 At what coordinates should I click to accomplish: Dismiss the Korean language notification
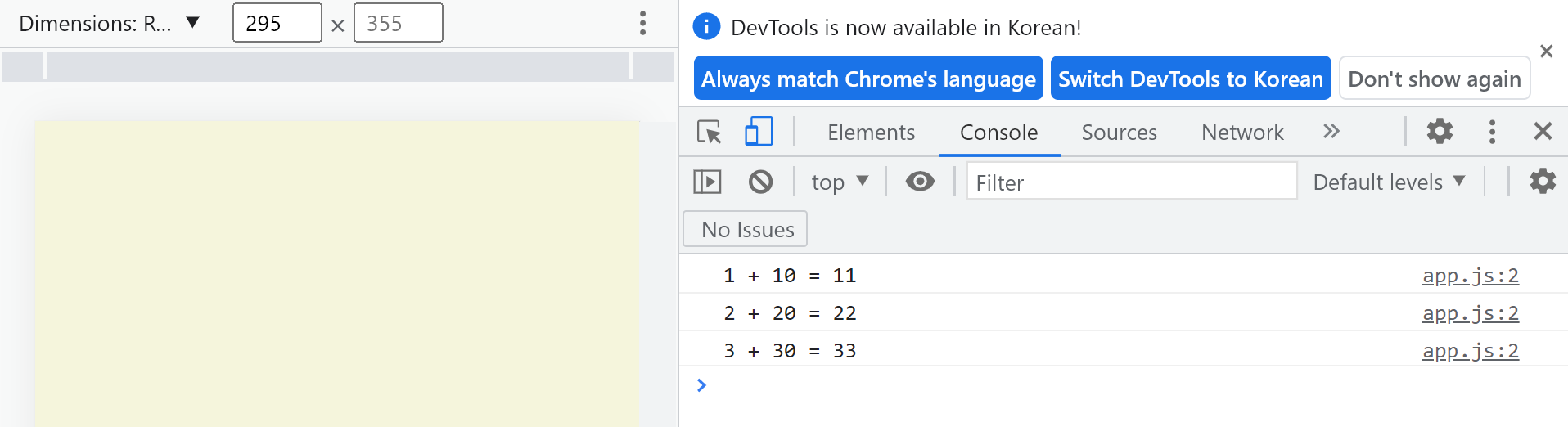coord(1546,52)
